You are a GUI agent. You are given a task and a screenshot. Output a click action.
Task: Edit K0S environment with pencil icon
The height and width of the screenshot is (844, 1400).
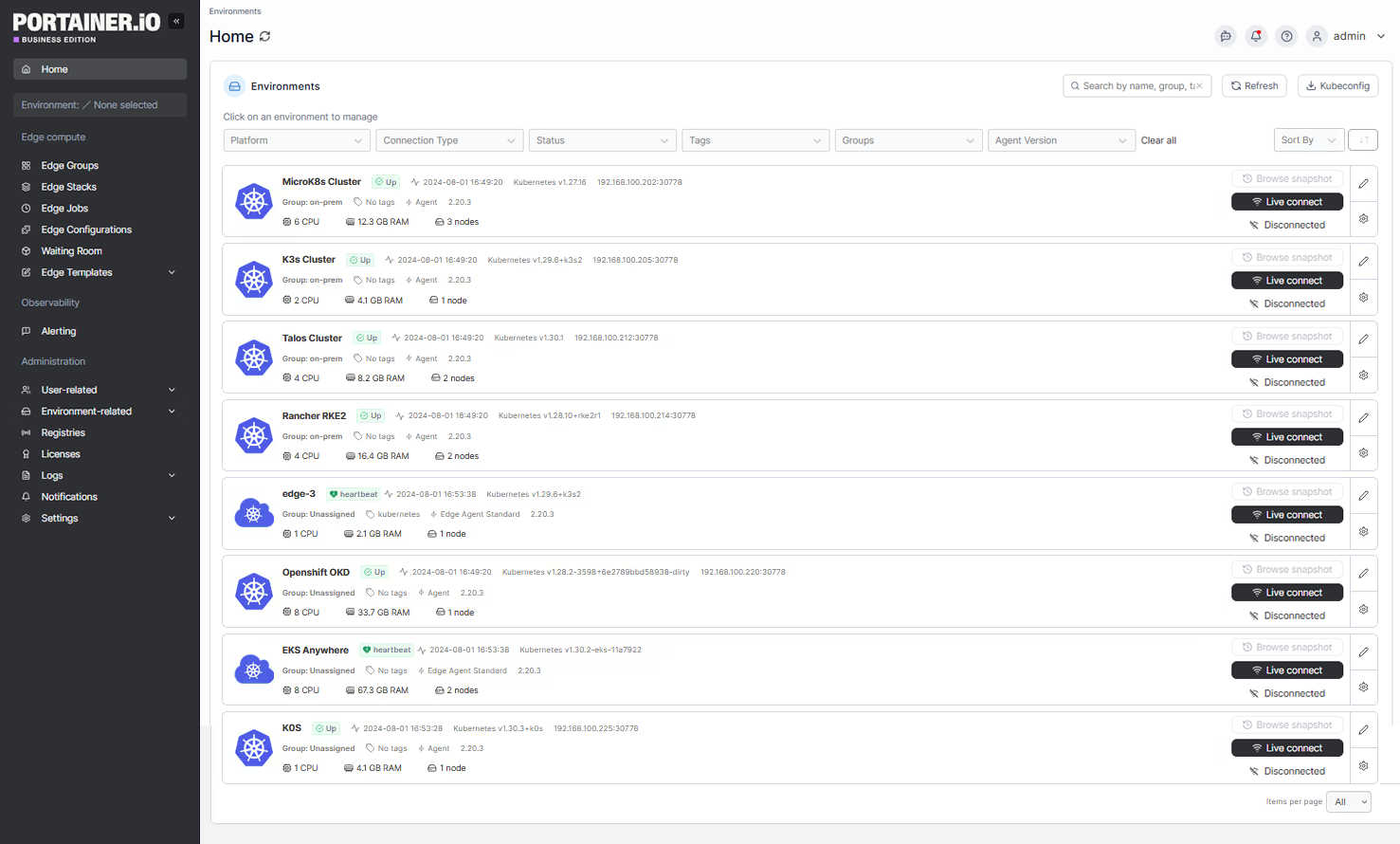[1363, 729]
